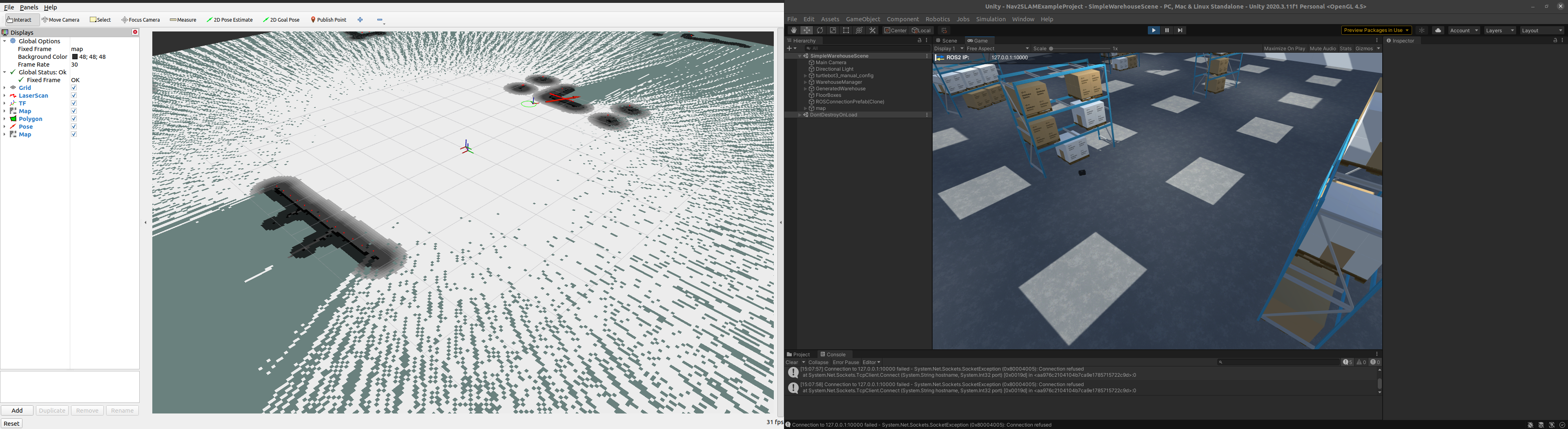Pause the Unity game
This screenshot has width=1568, height=429.
click(x=1167, y=30)
